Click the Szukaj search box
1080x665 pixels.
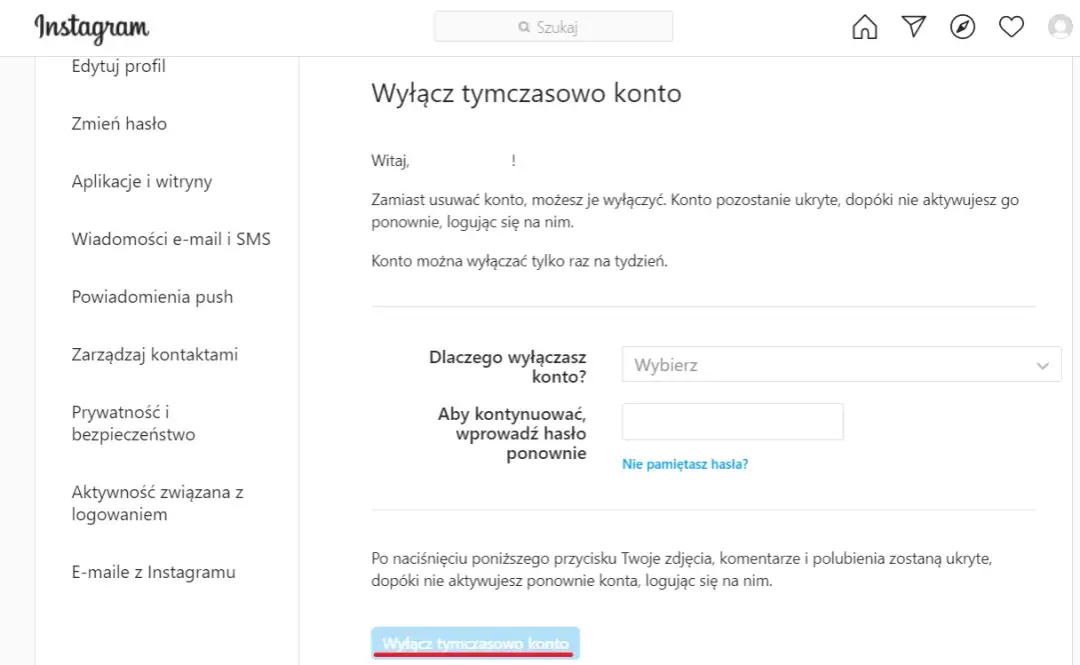point(553,26)
